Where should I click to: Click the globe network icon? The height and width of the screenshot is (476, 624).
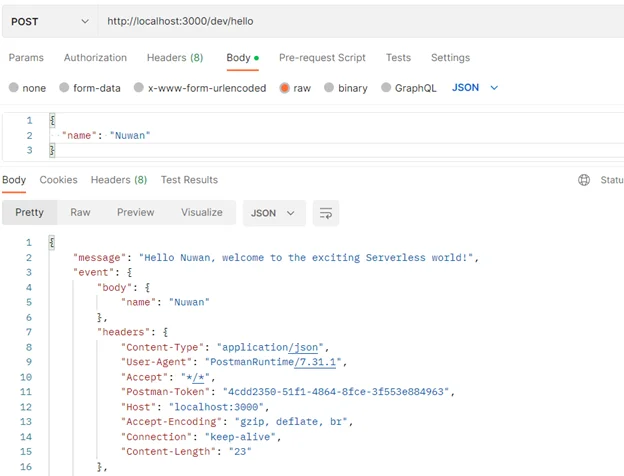click(x=584, y=181)
